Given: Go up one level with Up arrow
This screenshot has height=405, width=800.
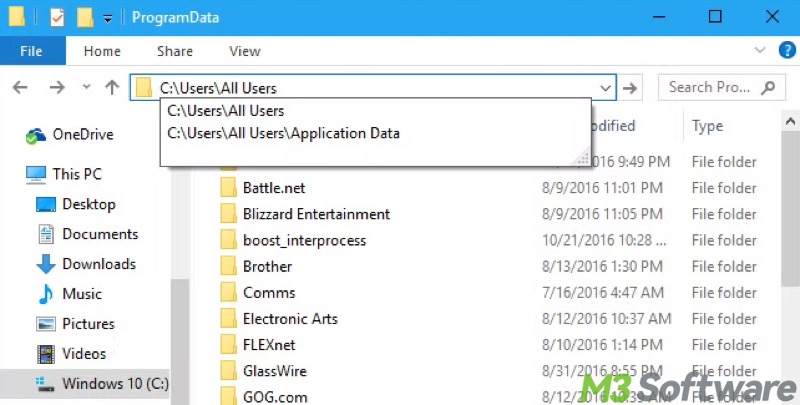Looking at the screenshot, I should [x=112, y=87].
